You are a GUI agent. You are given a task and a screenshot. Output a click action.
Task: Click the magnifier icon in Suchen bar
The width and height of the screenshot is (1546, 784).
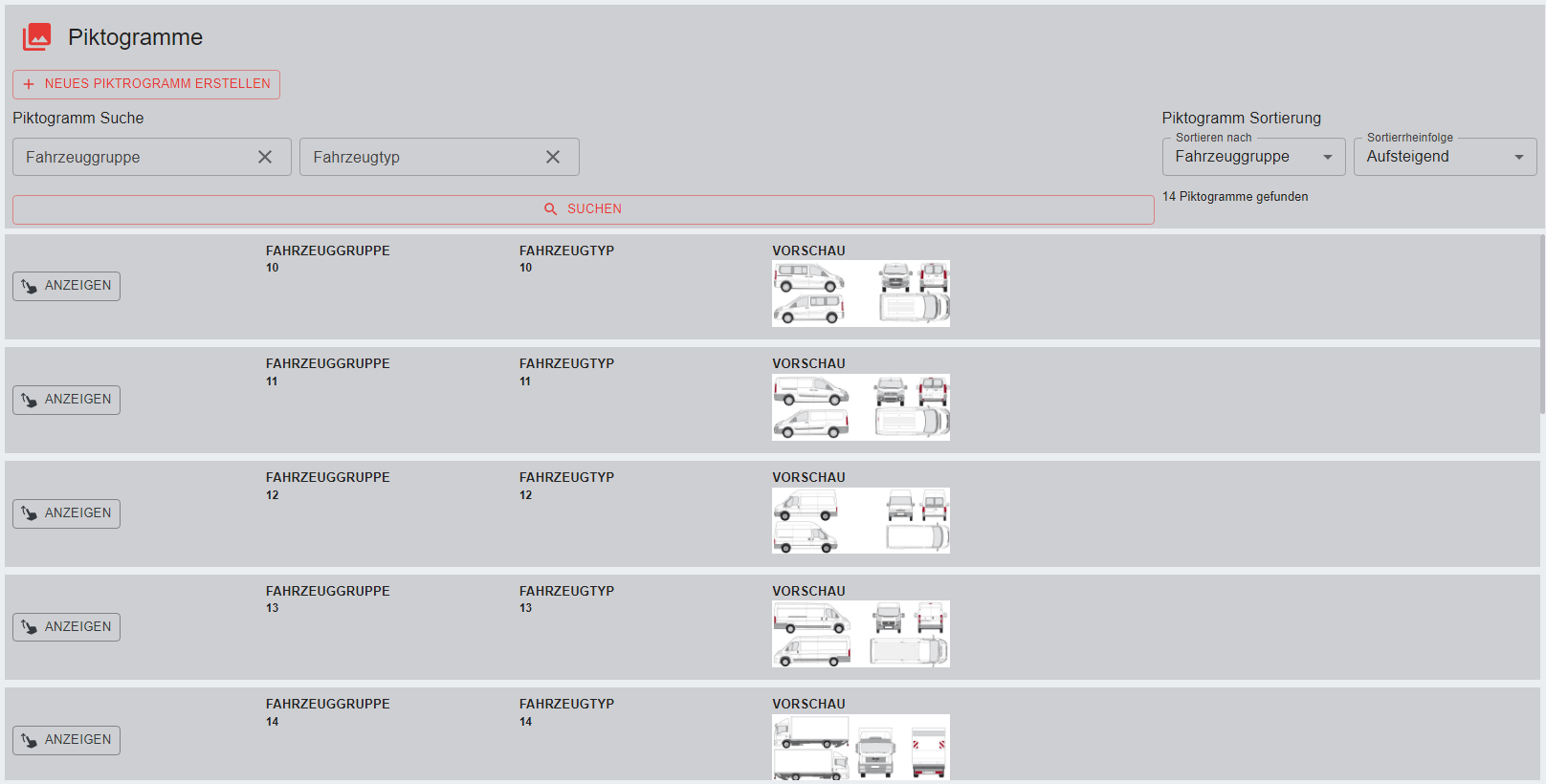pos(550,209)
